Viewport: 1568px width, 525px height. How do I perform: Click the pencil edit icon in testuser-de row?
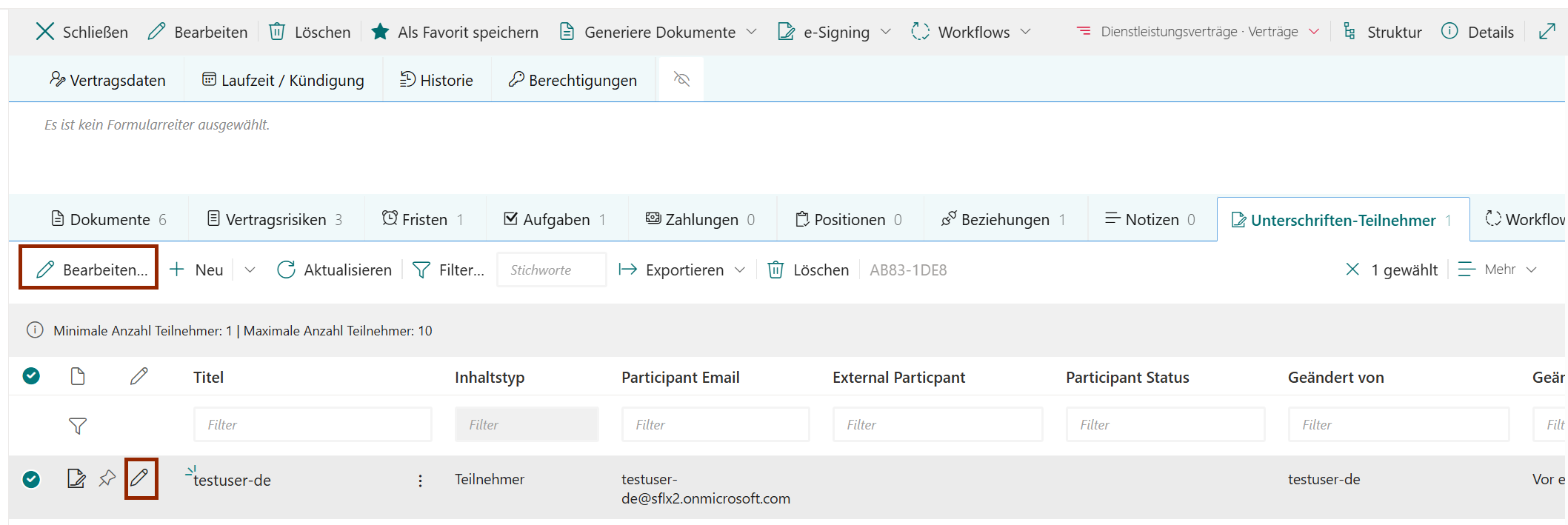click(x=140, y=478)
